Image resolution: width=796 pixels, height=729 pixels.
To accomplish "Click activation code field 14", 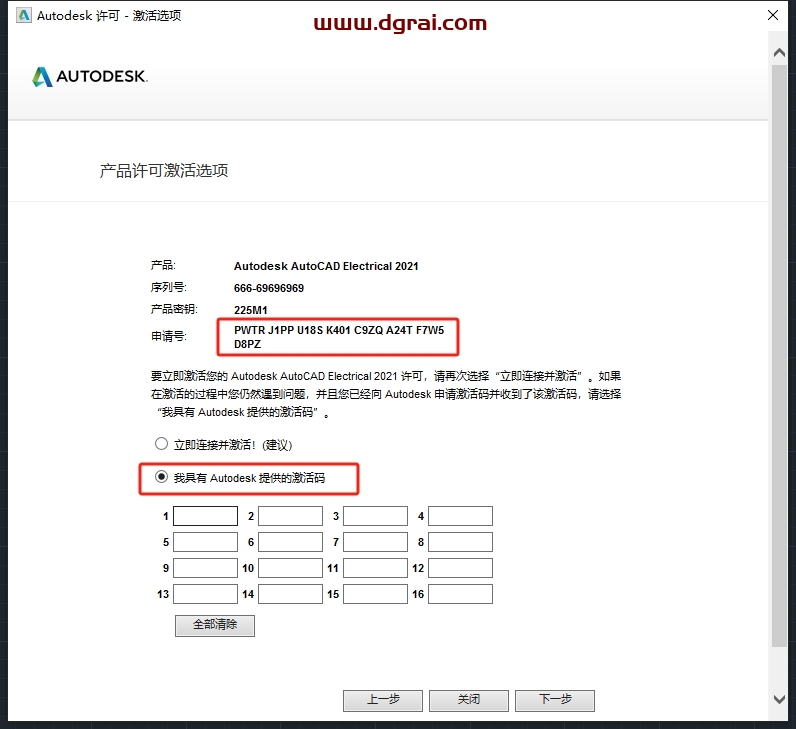I will click(x=290, y=594).
